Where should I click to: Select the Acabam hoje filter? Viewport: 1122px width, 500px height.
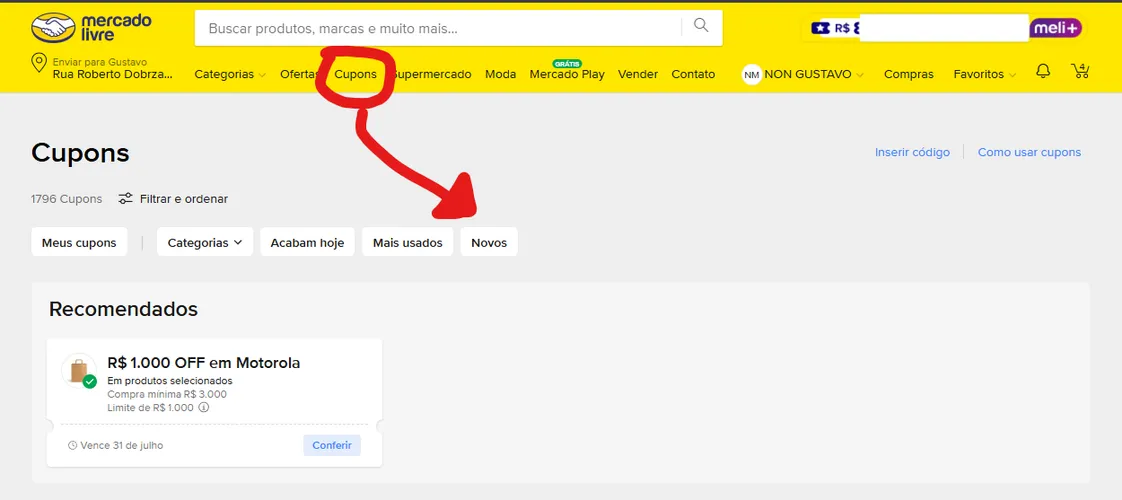point(307,242)
